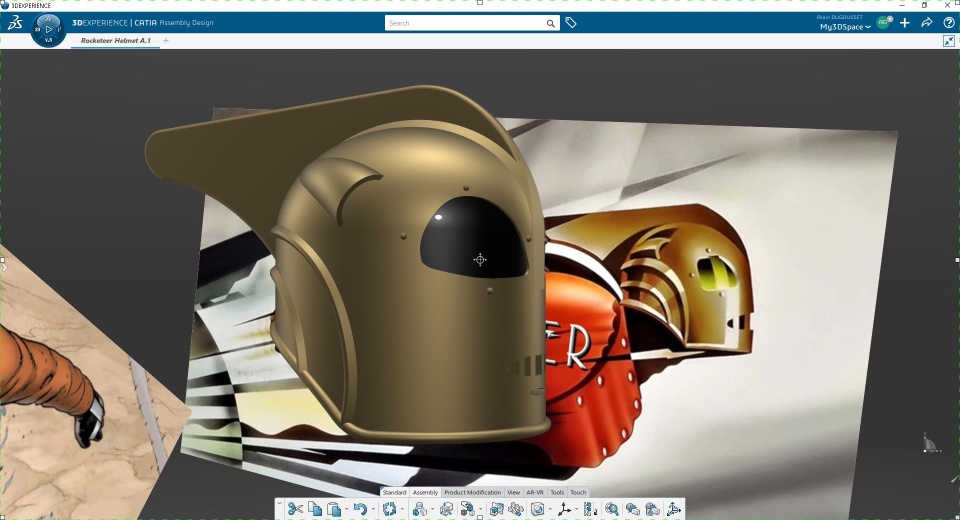Click the compass west 3D quadrant
960x520 pixels.
[x=37, y=29]
